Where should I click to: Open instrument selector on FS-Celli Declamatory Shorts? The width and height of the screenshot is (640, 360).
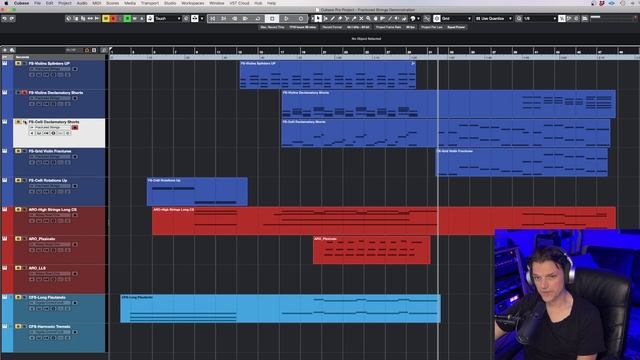click(x=50, y=127)
